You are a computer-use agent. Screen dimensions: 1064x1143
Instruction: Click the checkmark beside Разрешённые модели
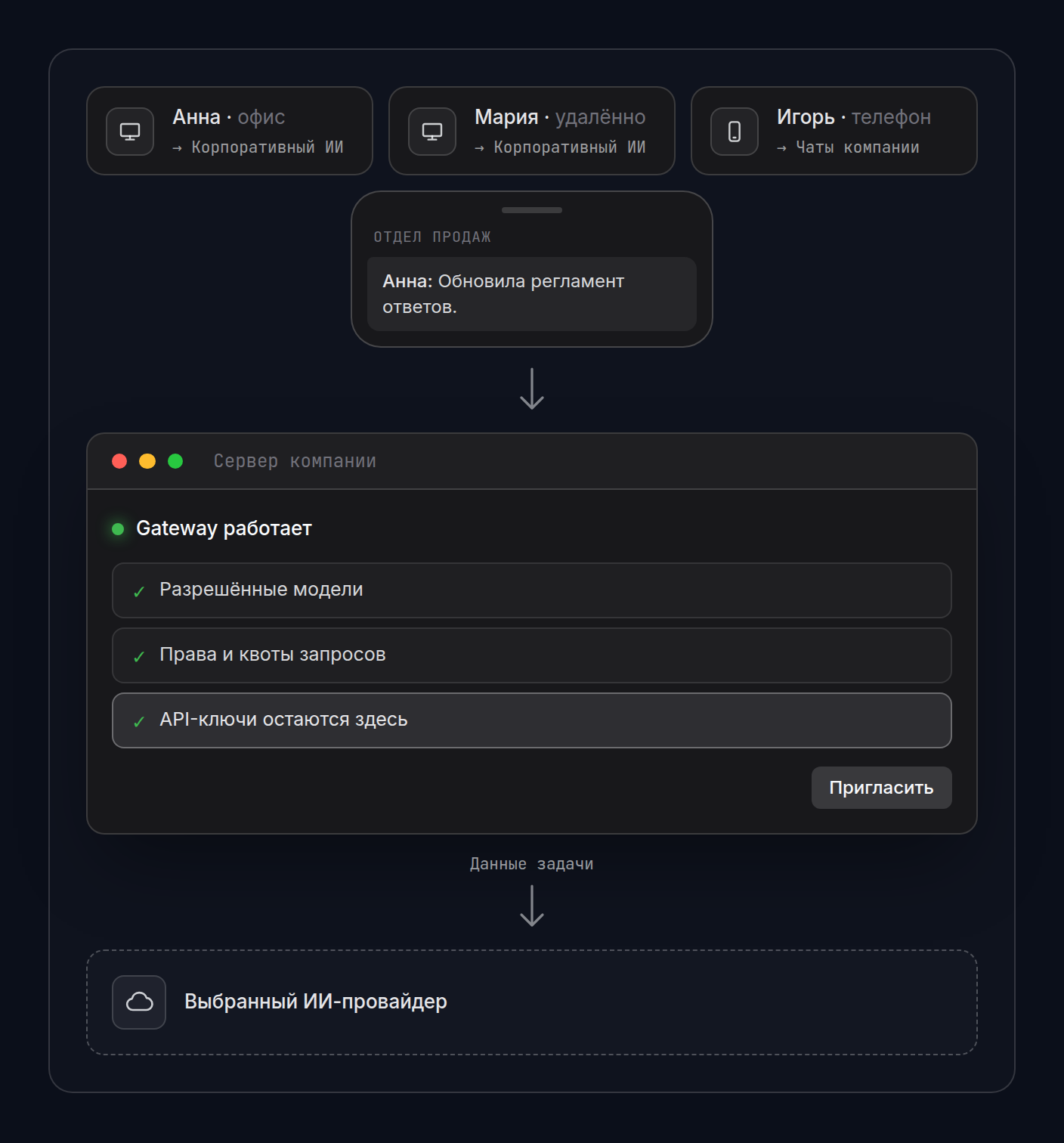tap(139, 592)
